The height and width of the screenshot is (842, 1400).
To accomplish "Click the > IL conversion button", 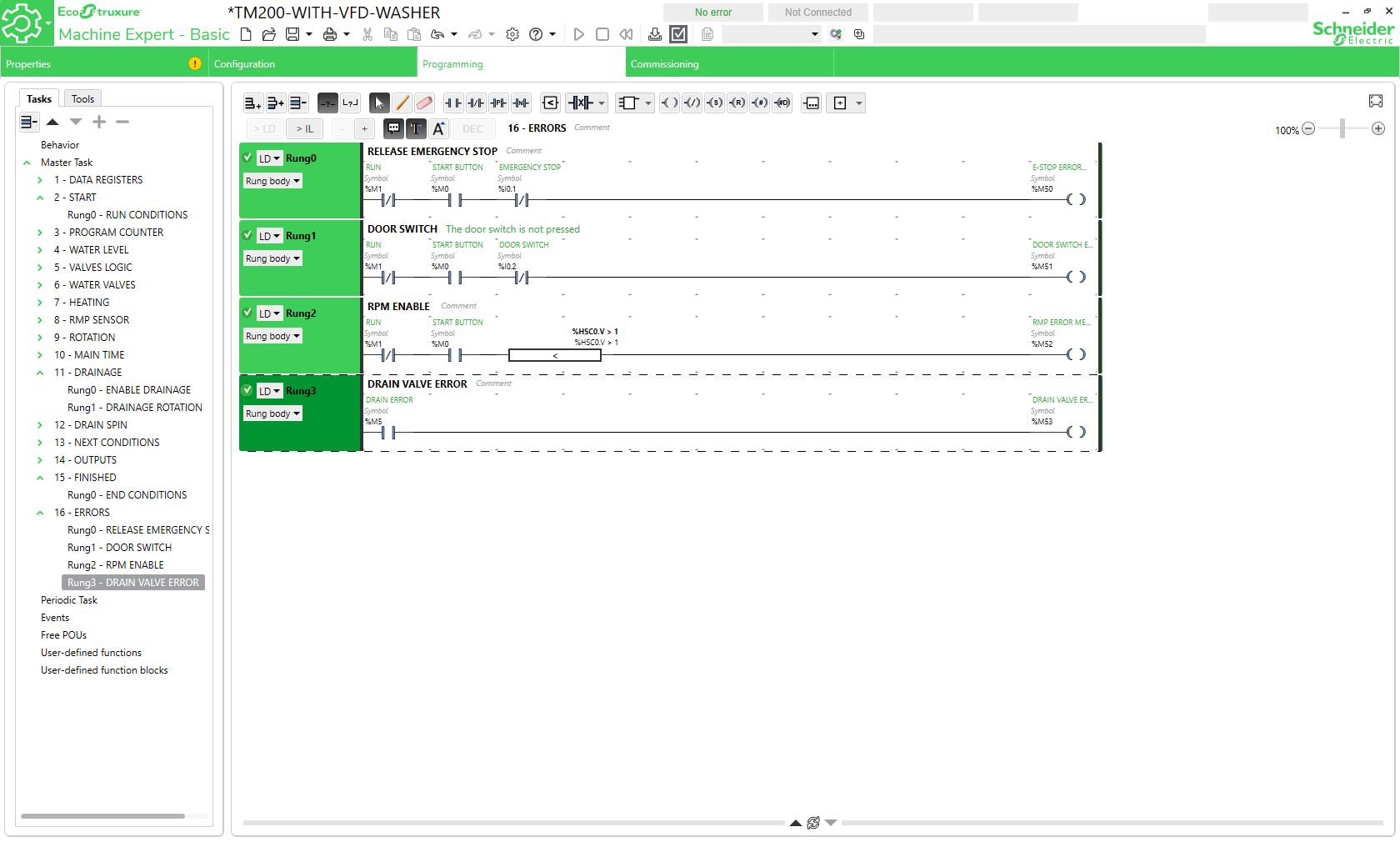I will pos(305,128).
